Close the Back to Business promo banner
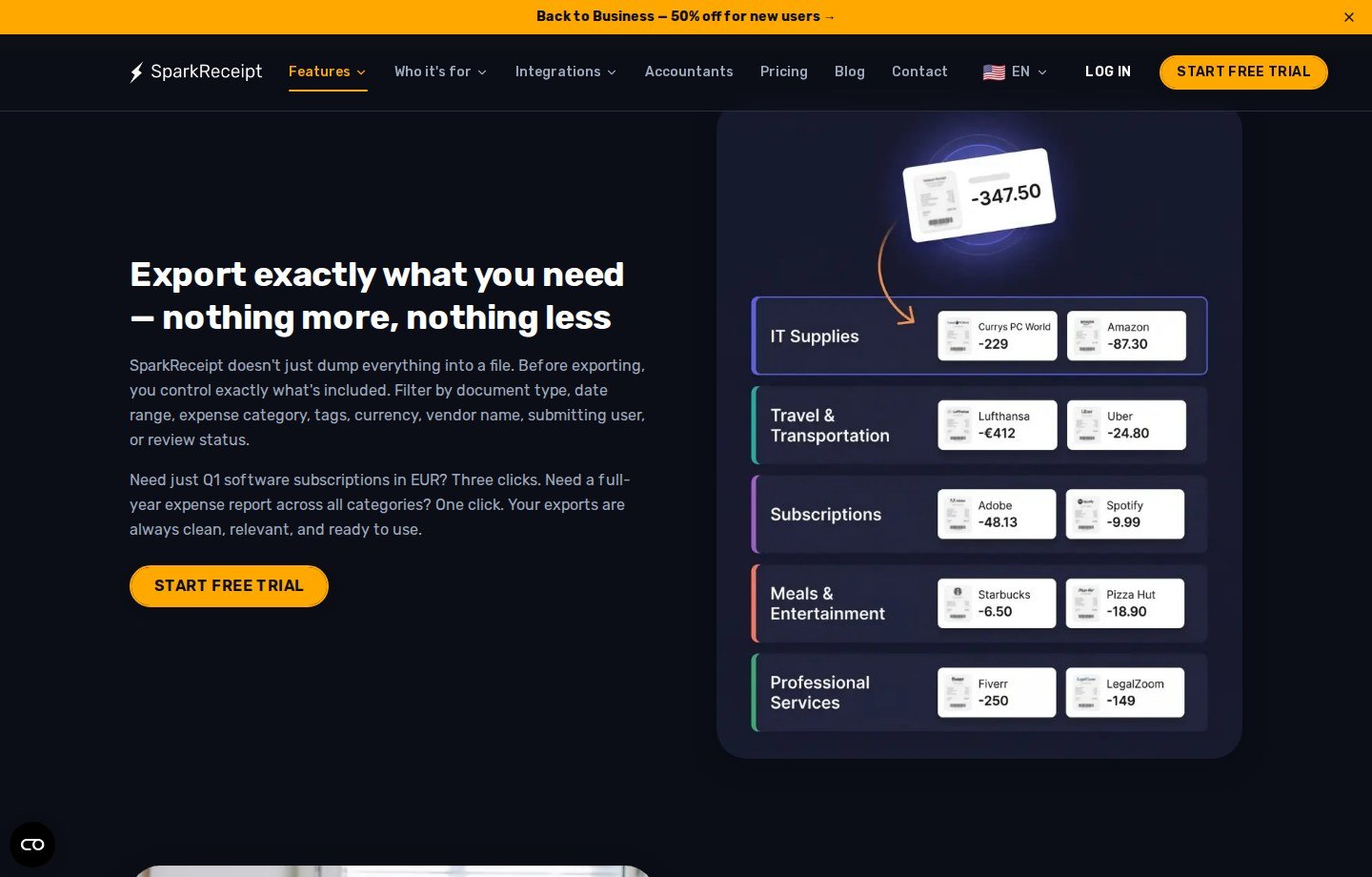This screenshot has height=877, width=1372. pyautogui.click(x=1349, y=17)
